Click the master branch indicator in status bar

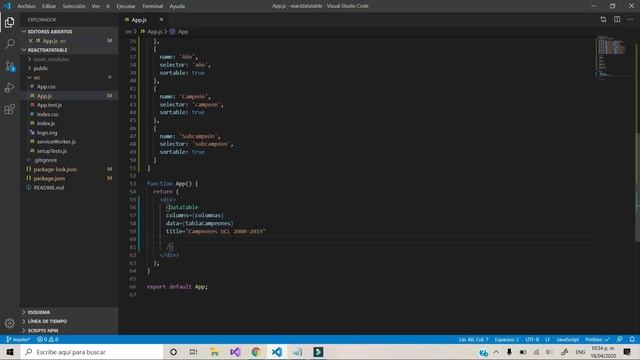tap(18, 340)
